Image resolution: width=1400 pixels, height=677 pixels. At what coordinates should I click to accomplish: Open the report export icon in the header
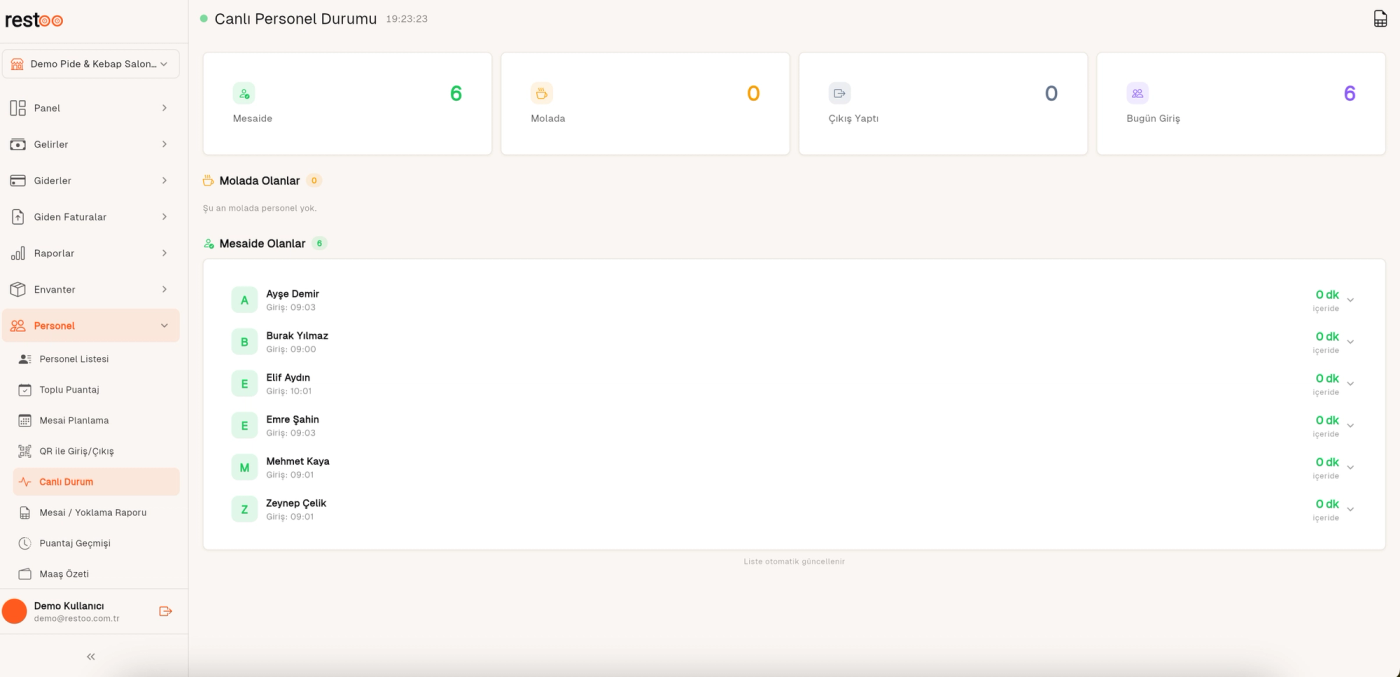[1380, 19]
